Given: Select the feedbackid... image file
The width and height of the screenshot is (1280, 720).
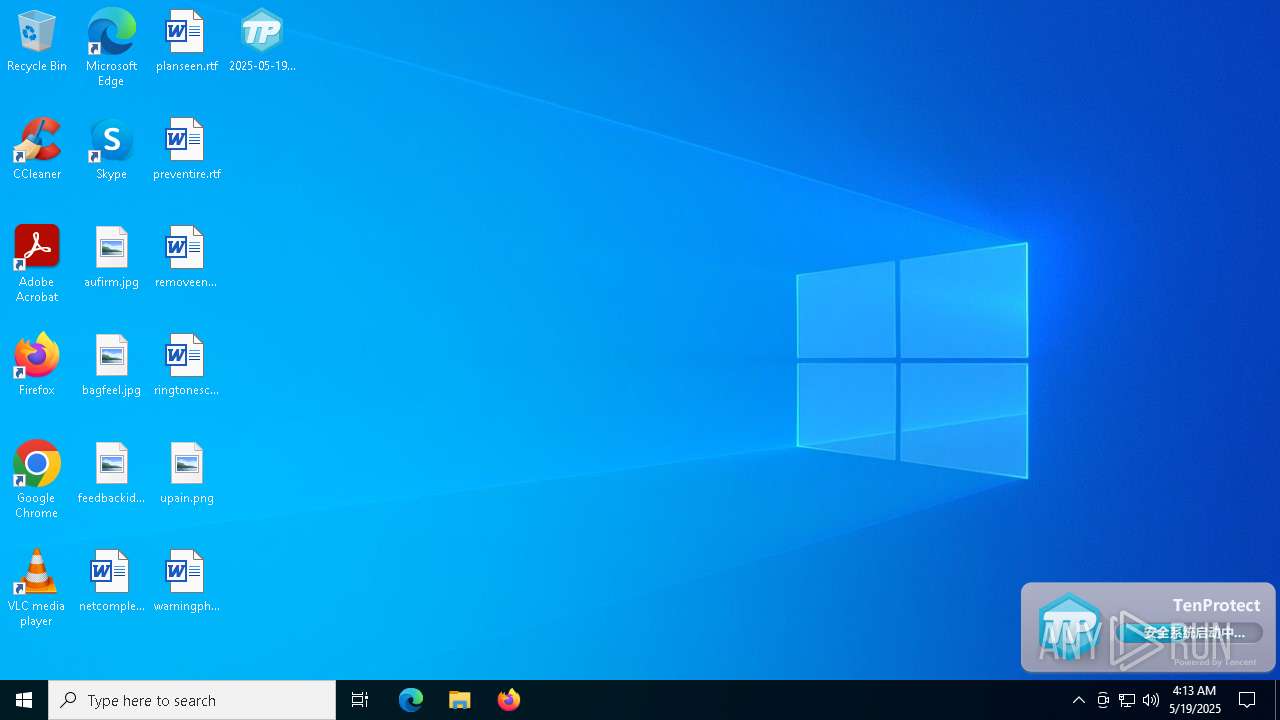Looking at the screenshot, I should (x=111, y=473).
